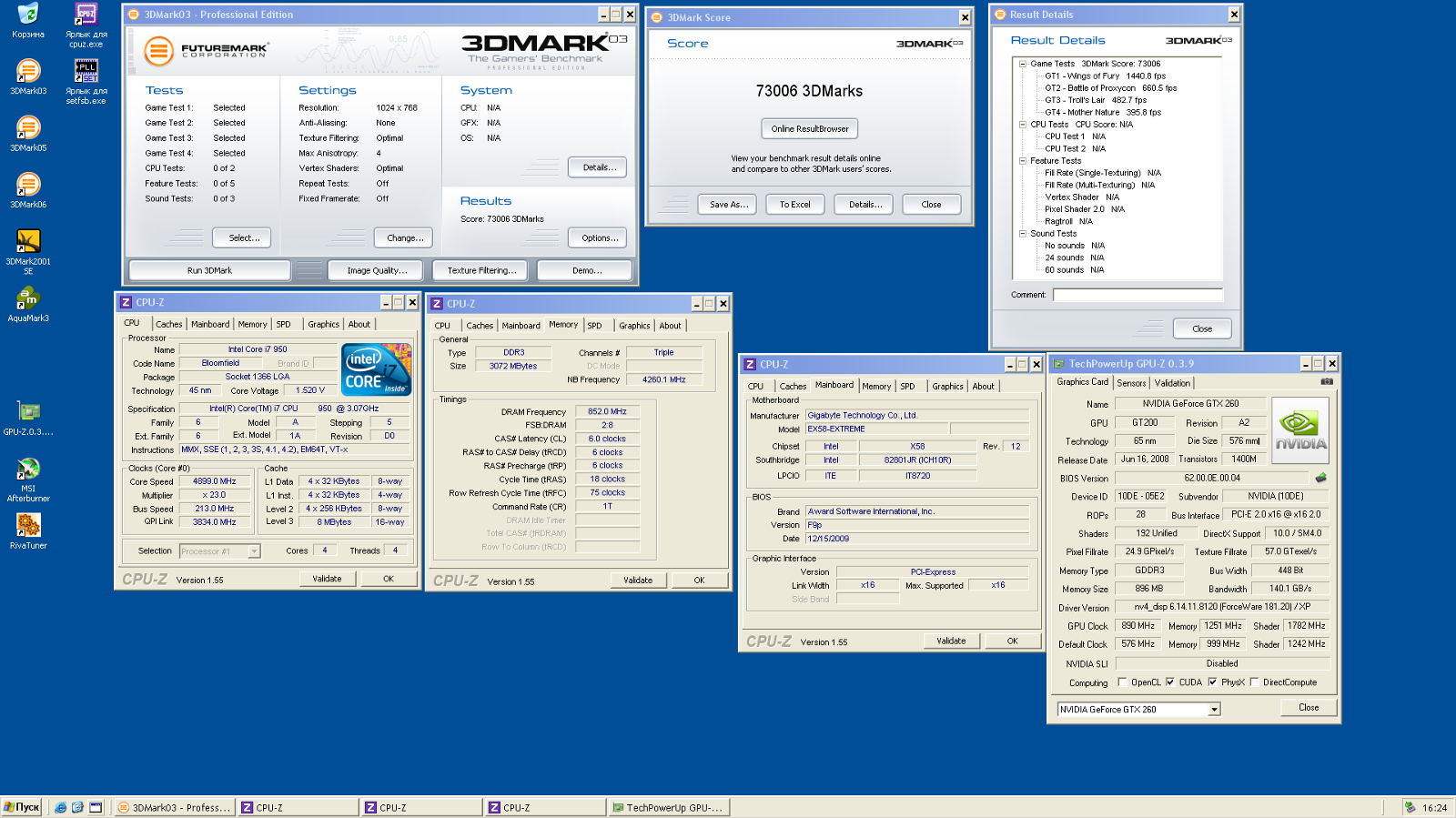Open Graphics tab in CPU-Z mainboard window
This screenshot has height=818, width=1456.
click(x=947, y=386)
